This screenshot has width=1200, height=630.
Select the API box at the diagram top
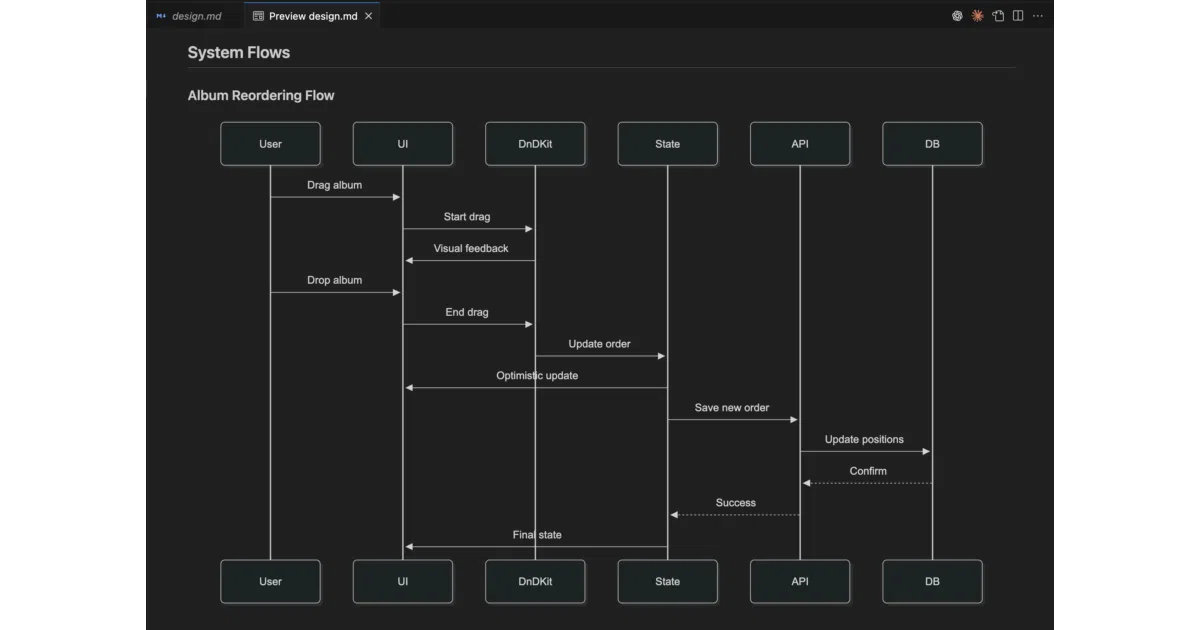pyautogui.click(x=800, y=144)
